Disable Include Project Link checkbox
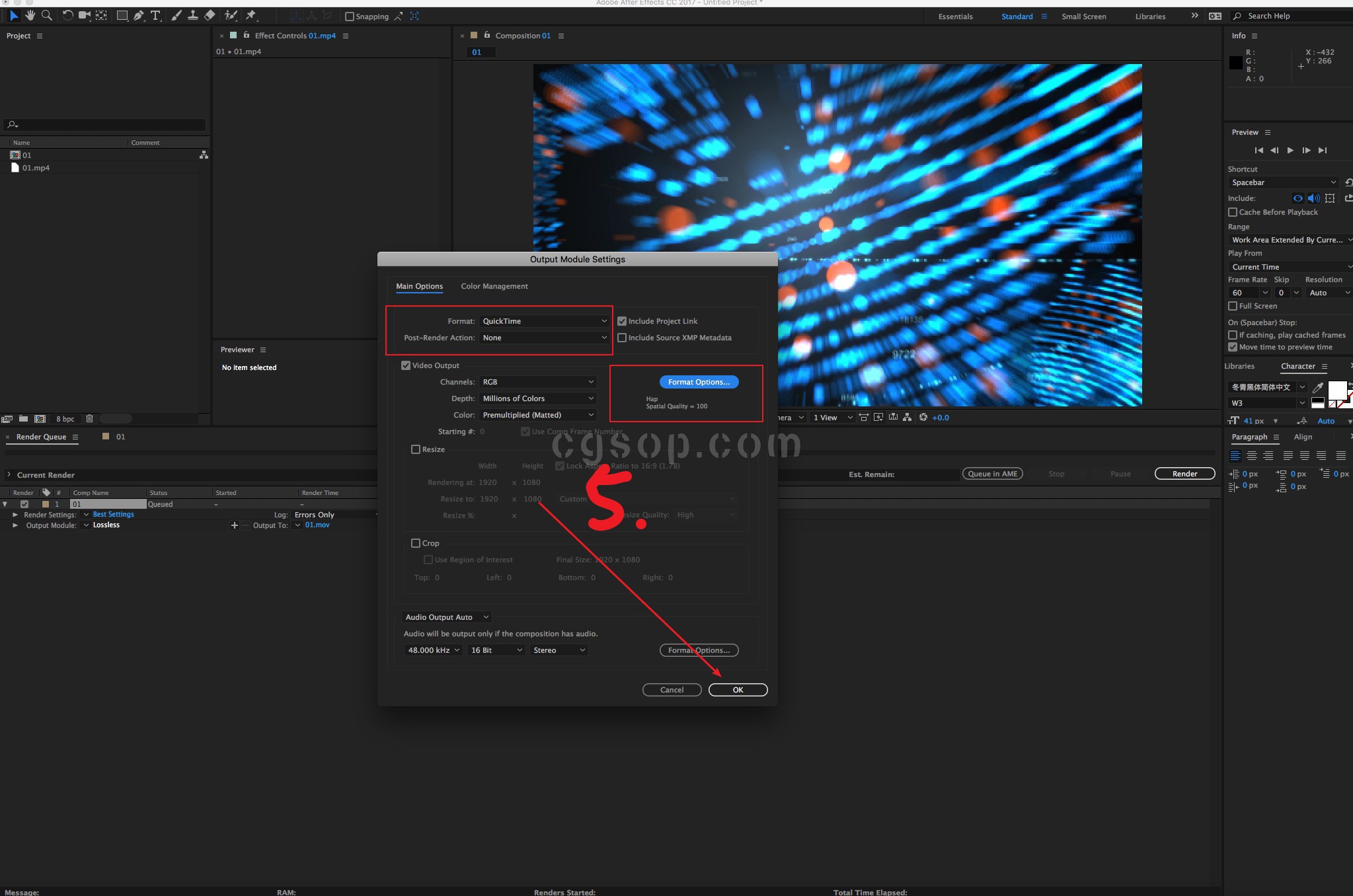The height and width of the screenshot is (896, 1353). point(622,321)
